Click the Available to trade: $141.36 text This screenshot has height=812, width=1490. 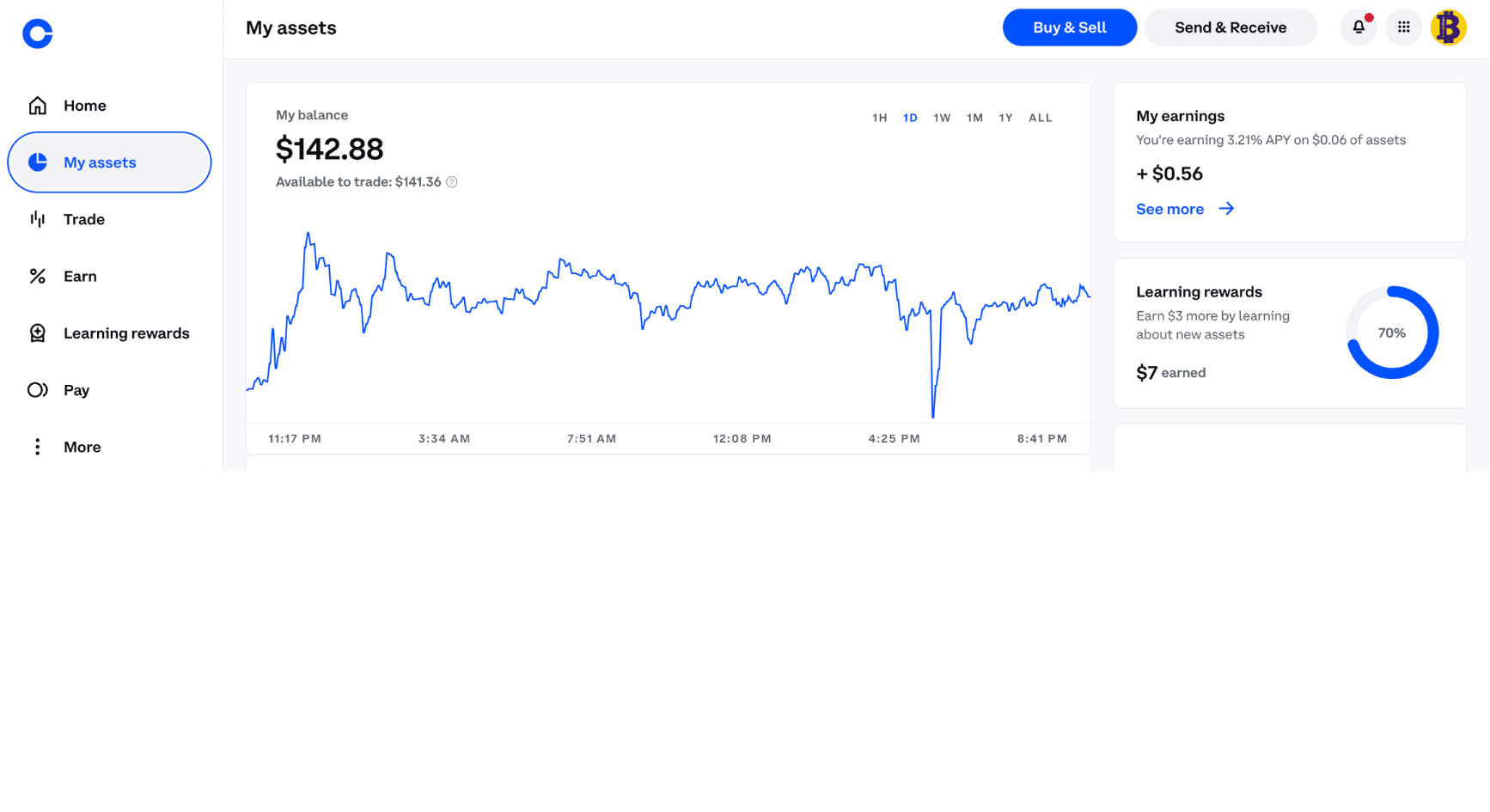tap(358, 182)
